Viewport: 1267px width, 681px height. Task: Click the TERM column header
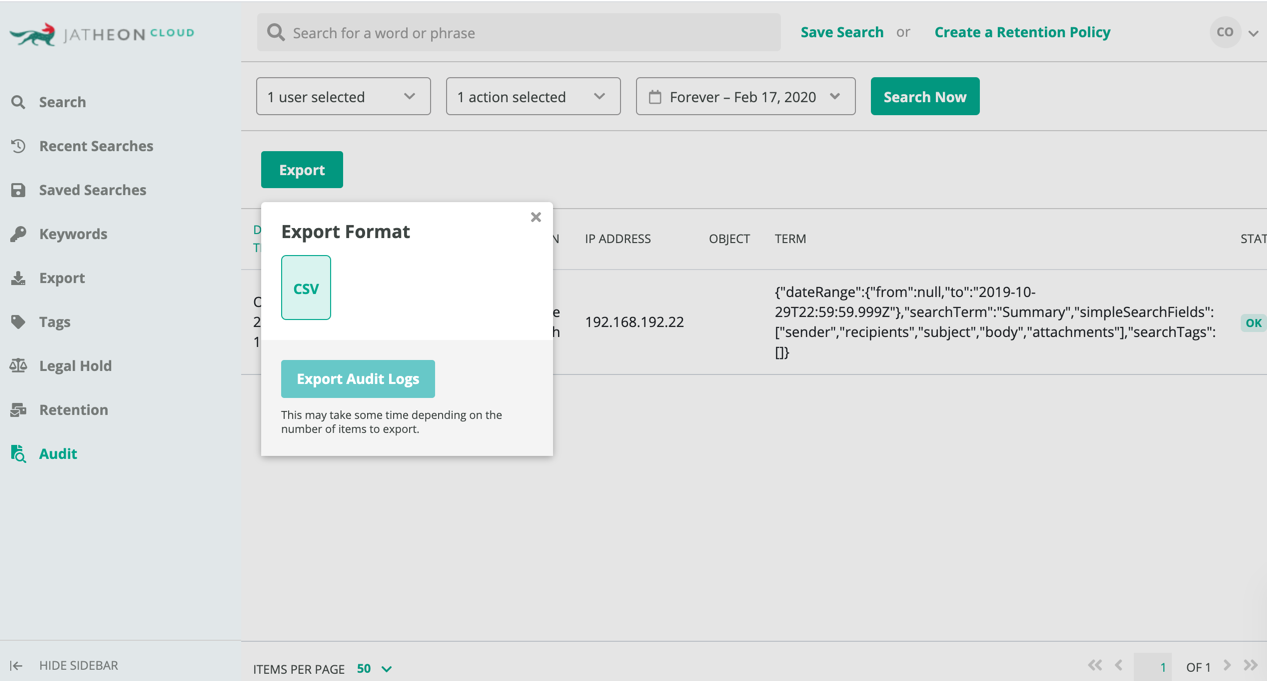click(x=790, y=239)
